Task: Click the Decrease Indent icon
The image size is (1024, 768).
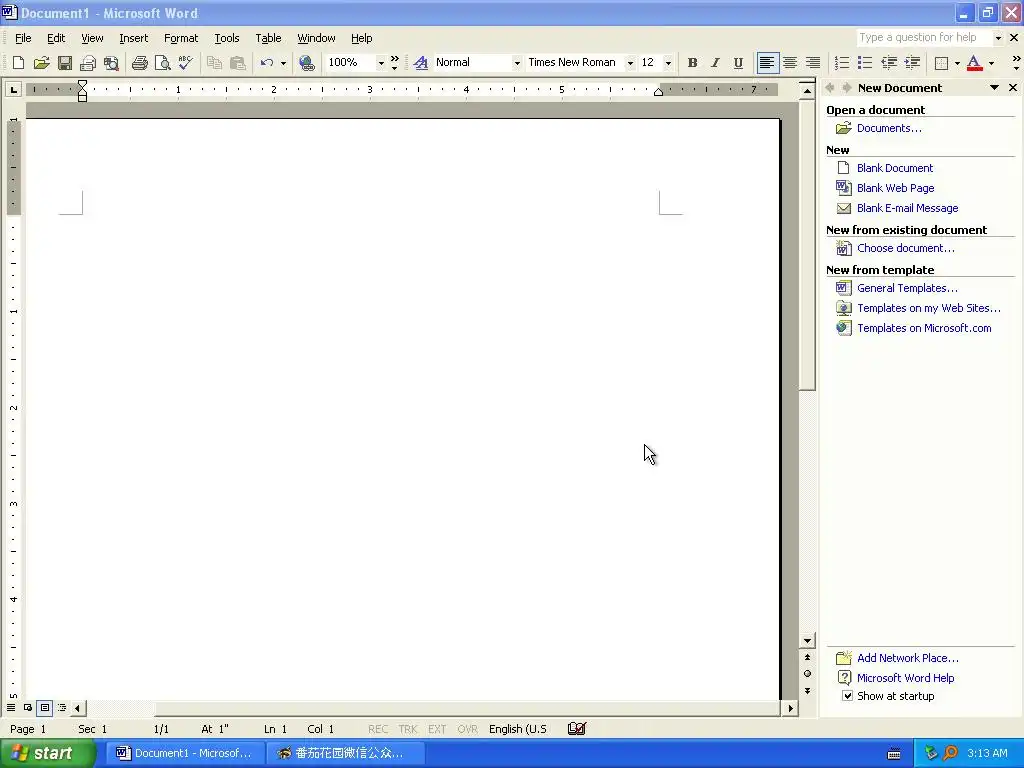Action: pyautogui.click(x=889, y=63)
